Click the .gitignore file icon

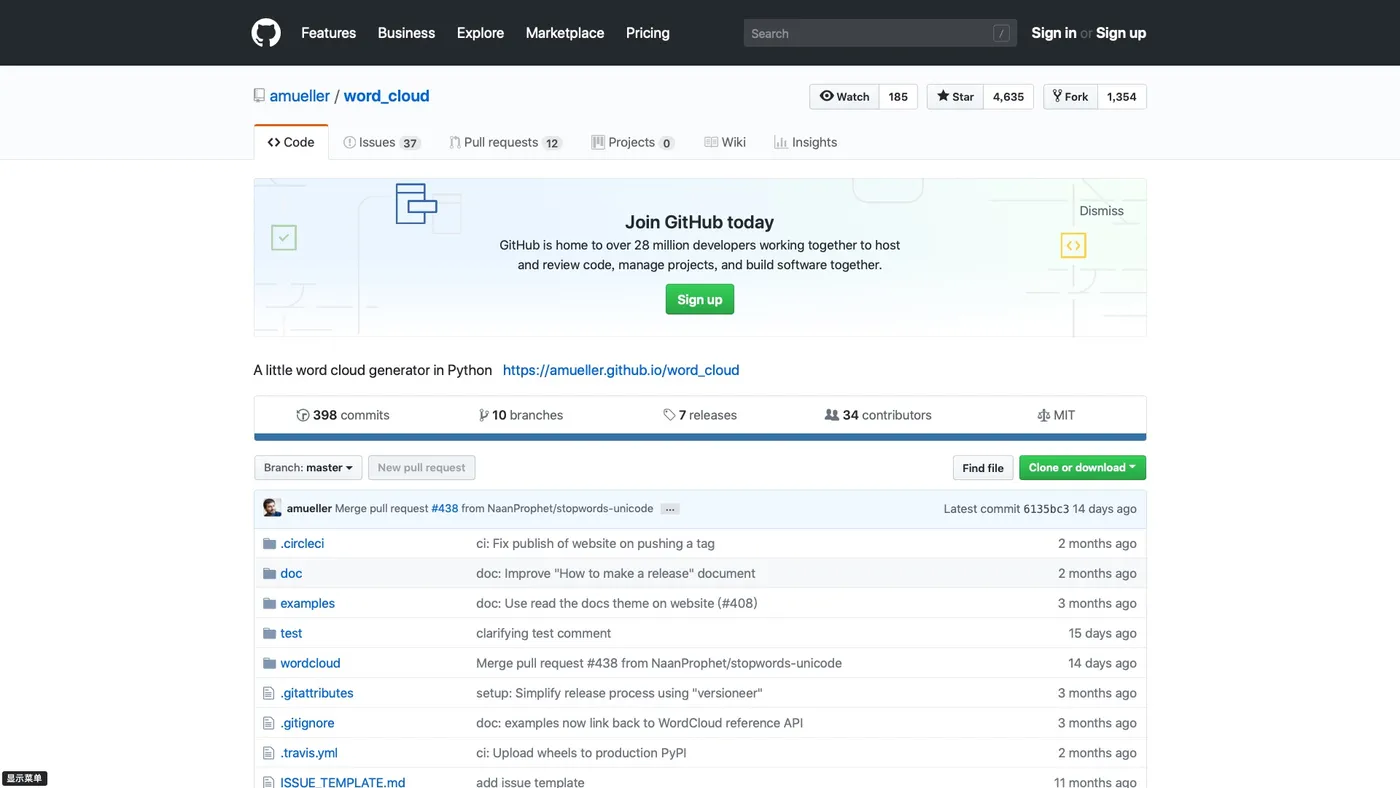click(268, 723)
